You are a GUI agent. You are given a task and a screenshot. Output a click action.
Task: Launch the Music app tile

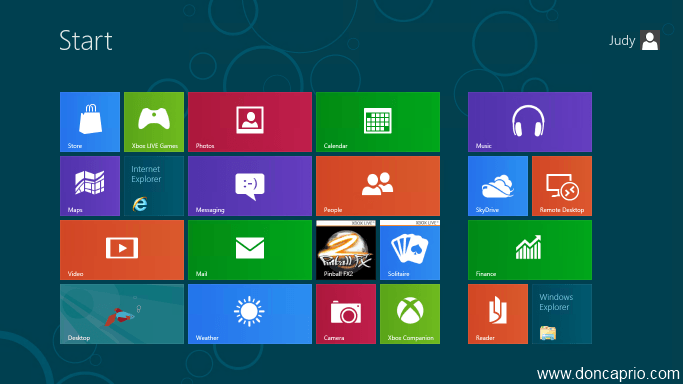(530, 122)
